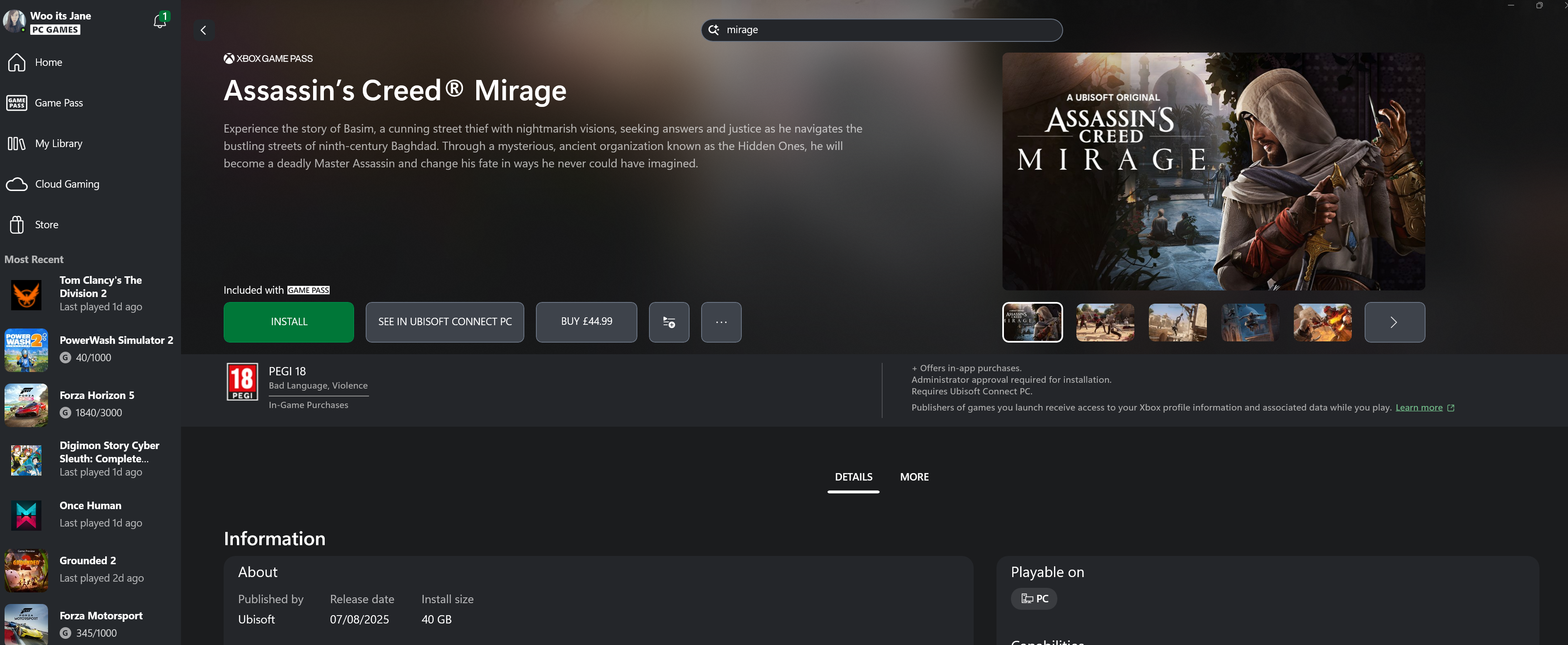Open the notifications bell
Image resolution: width=1568 pixels, height=645 pixels.
[x=159, y=21]
